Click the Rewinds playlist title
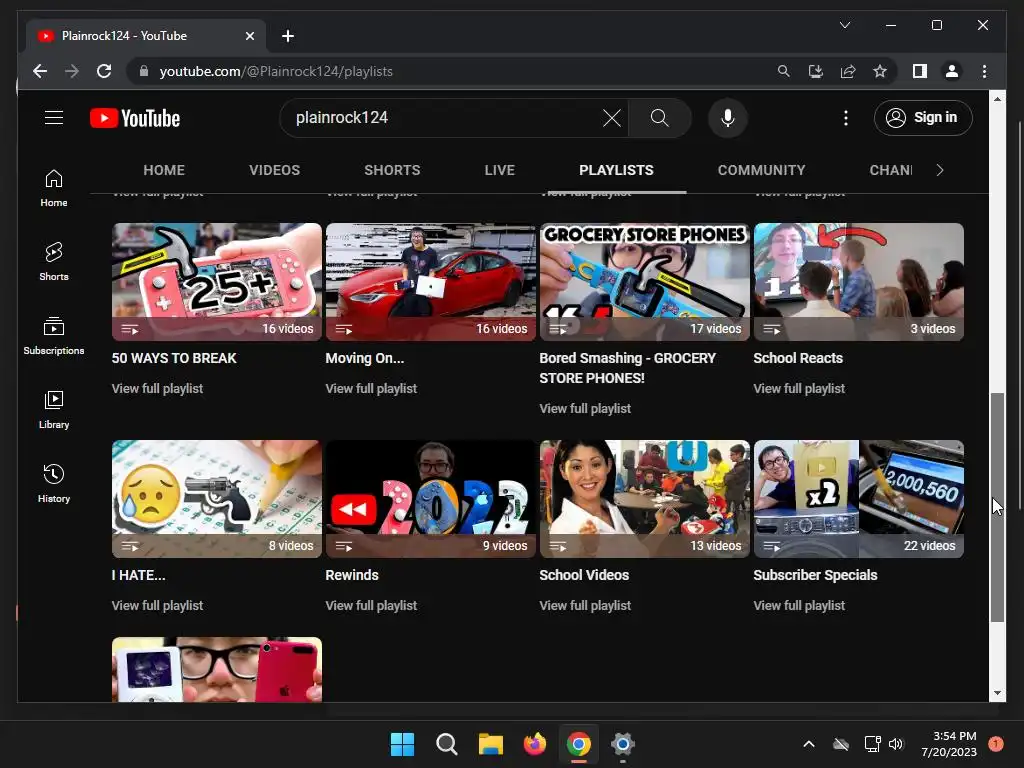Screen dimensions: 1024x768 coord(352,575)
